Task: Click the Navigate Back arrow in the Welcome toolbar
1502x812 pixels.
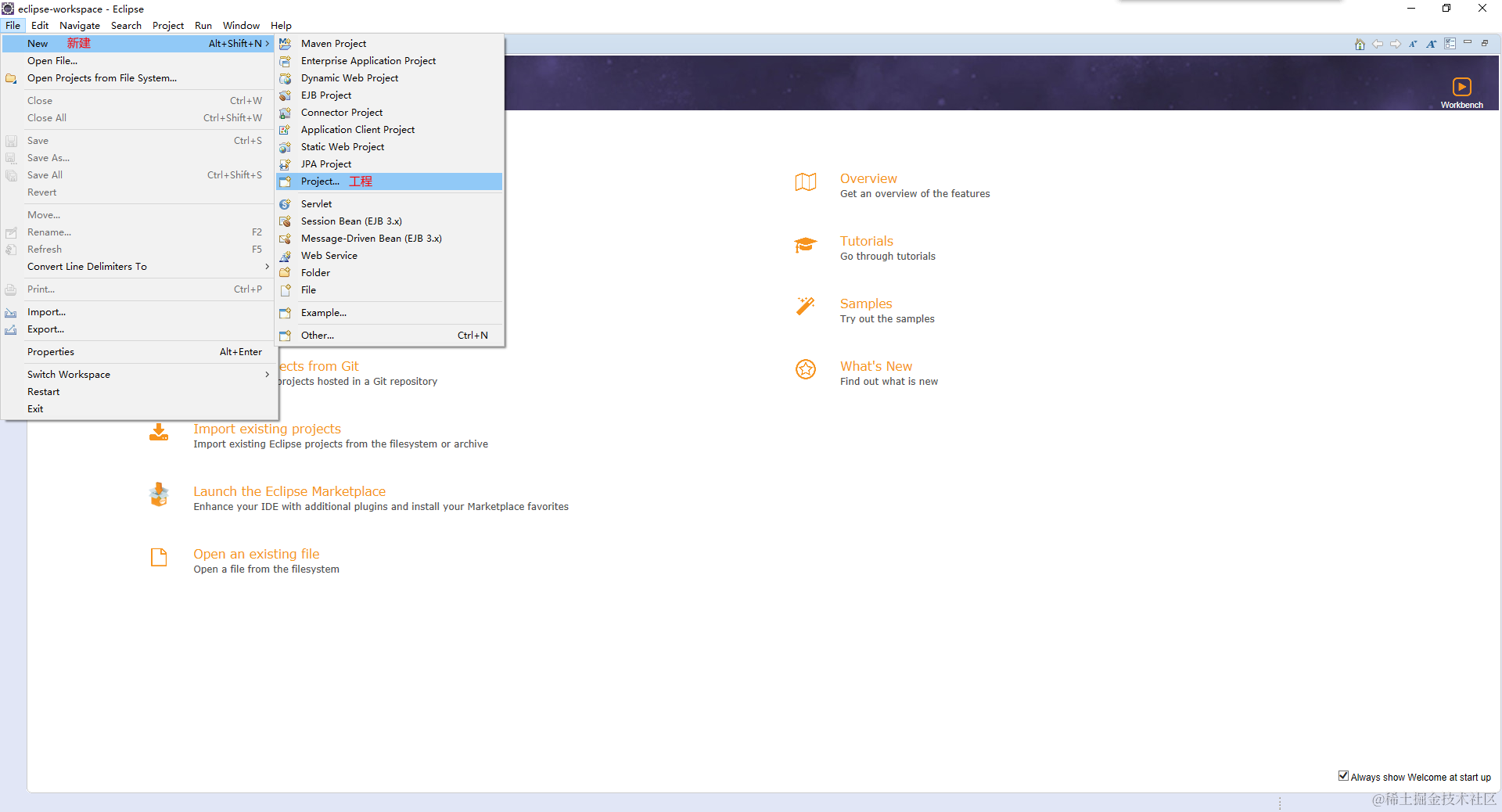Action: (x=1378, y=44)
